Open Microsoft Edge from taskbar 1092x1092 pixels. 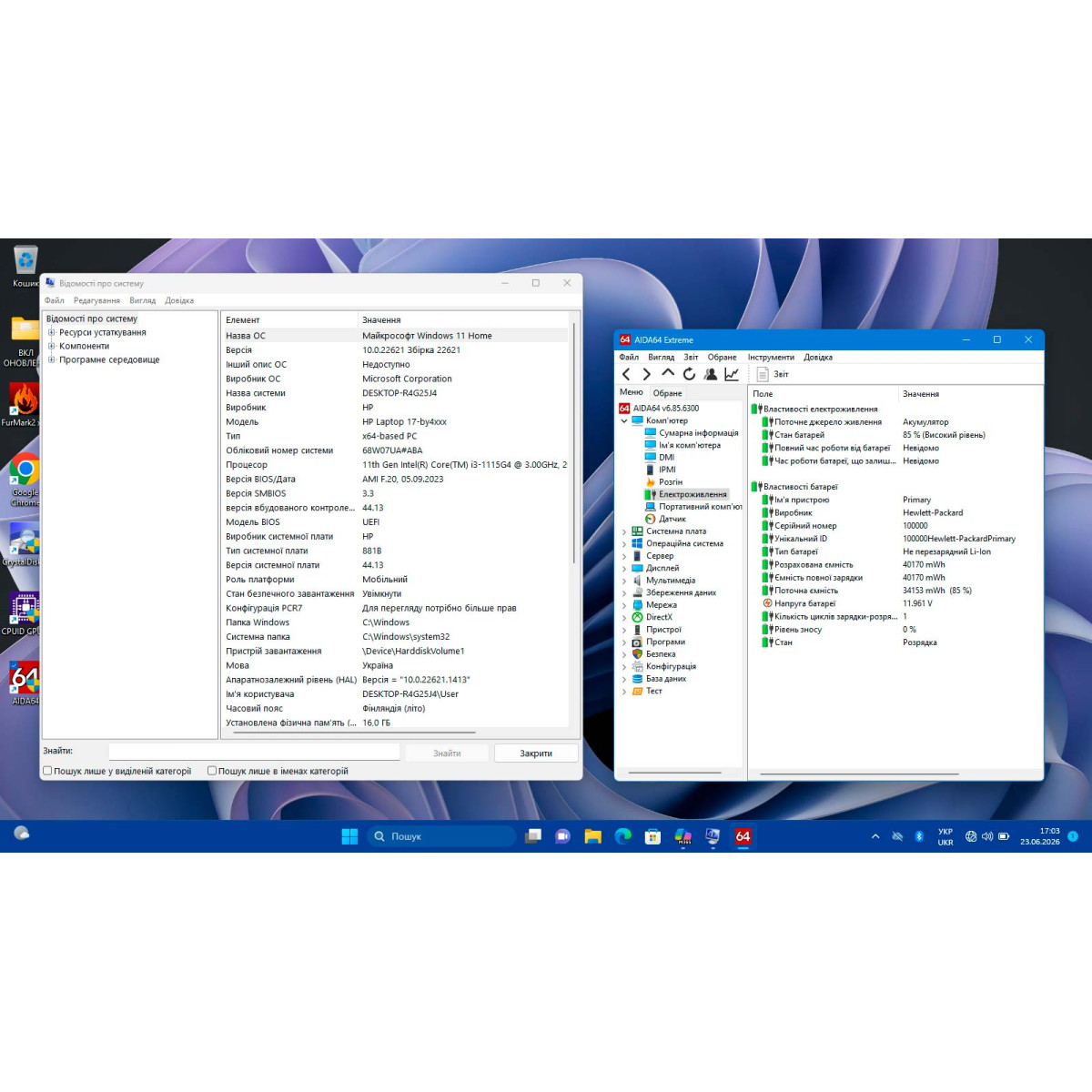pos(622,836)
